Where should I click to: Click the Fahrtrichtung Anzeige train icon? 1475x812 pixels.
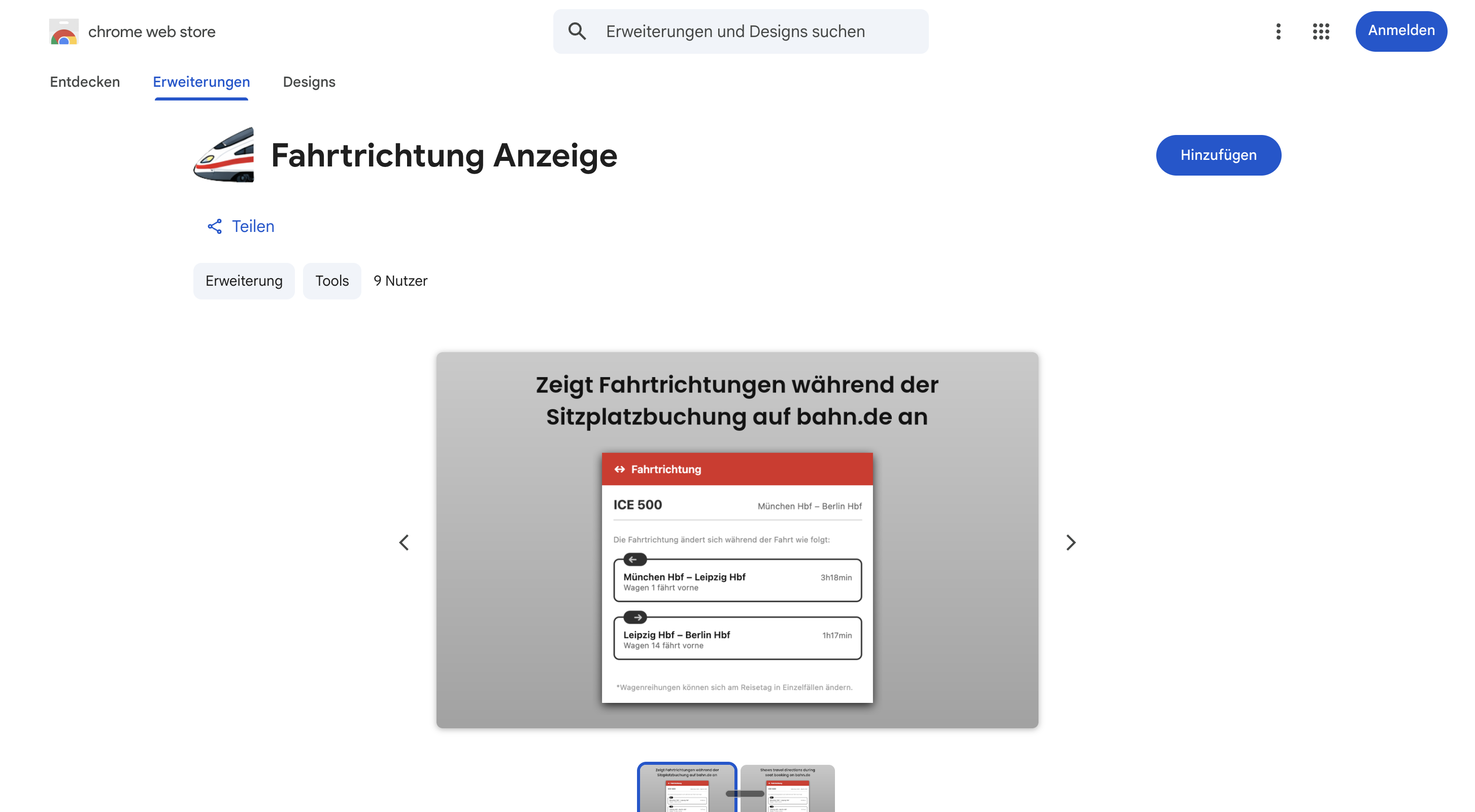(x=224, y=155)
